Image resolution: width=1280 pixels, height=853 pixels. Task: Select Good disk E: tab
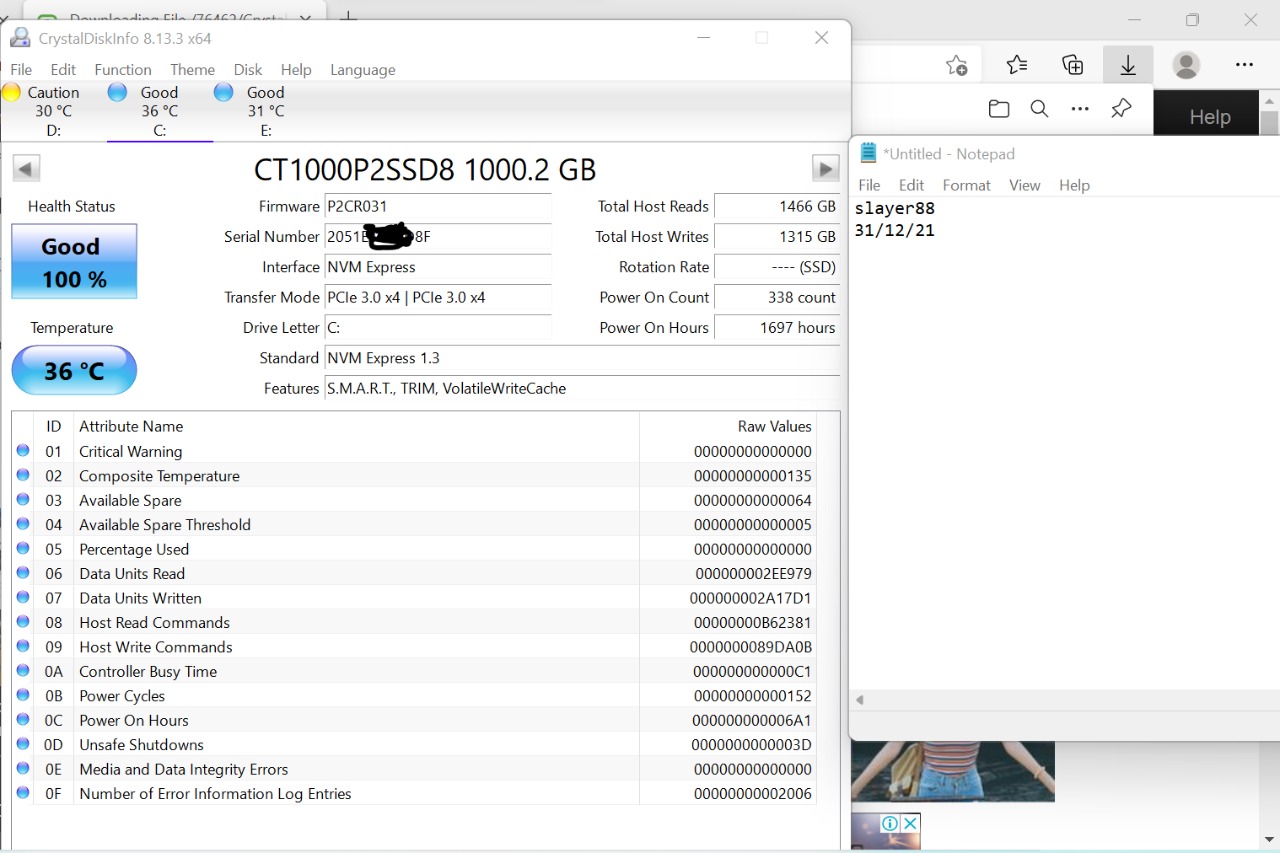click(254, 110)
